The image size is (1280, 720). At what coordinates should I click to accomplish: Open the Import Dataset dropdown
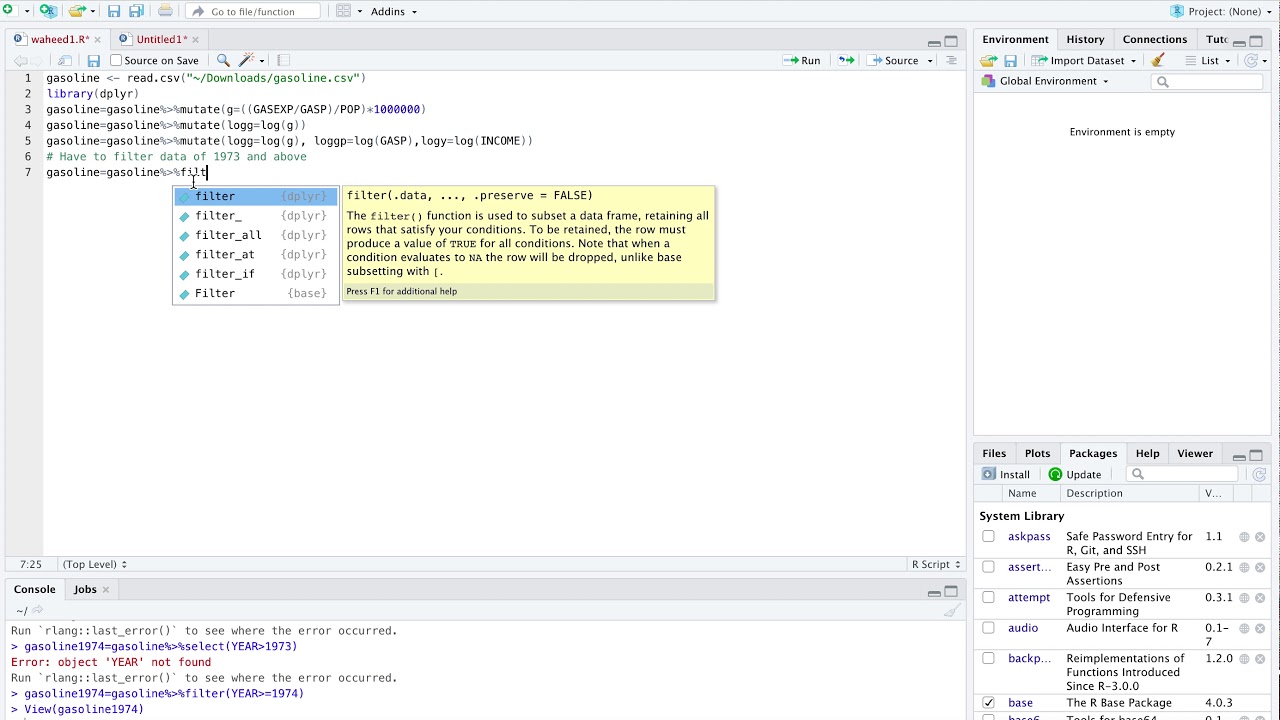coord(1084,60)
